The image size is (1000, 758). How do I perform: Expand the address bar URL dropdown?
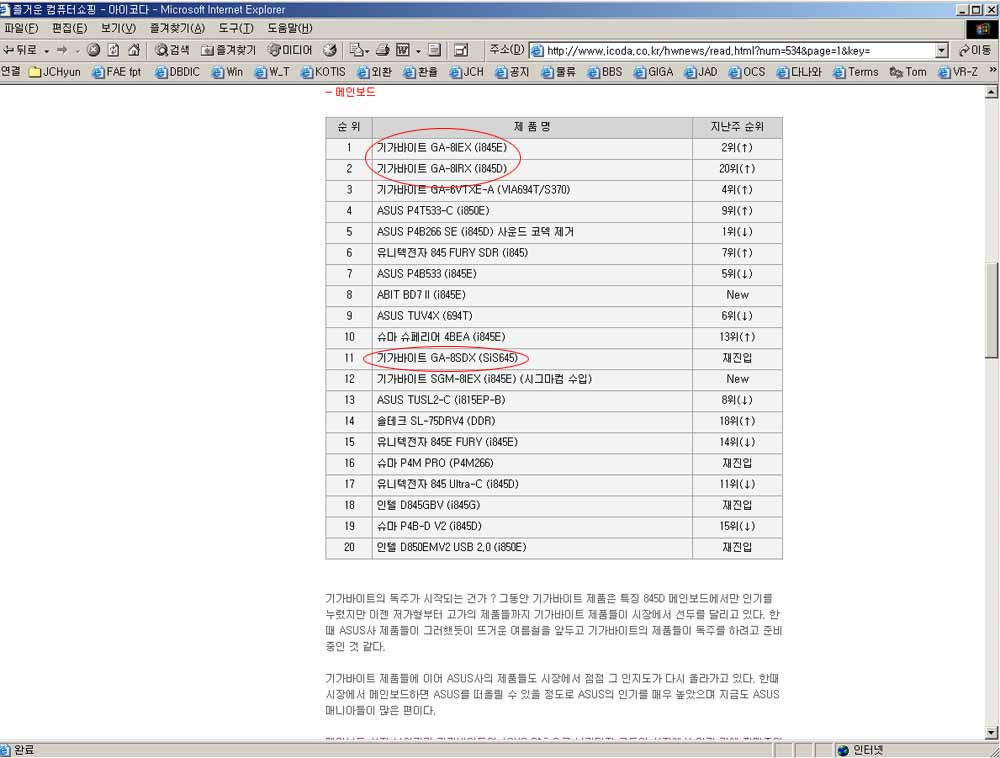941,50
